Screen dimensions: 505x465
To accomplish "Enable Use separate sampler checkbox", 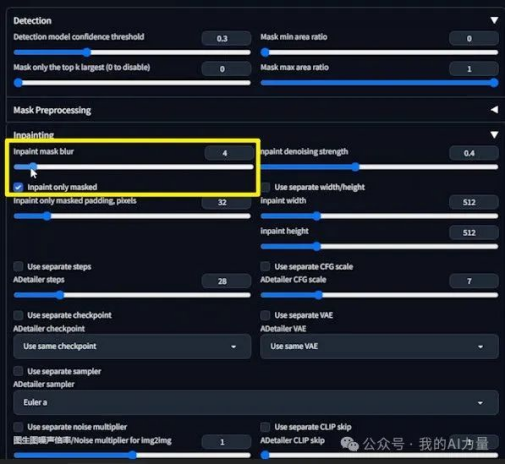I will click(18, 371).
